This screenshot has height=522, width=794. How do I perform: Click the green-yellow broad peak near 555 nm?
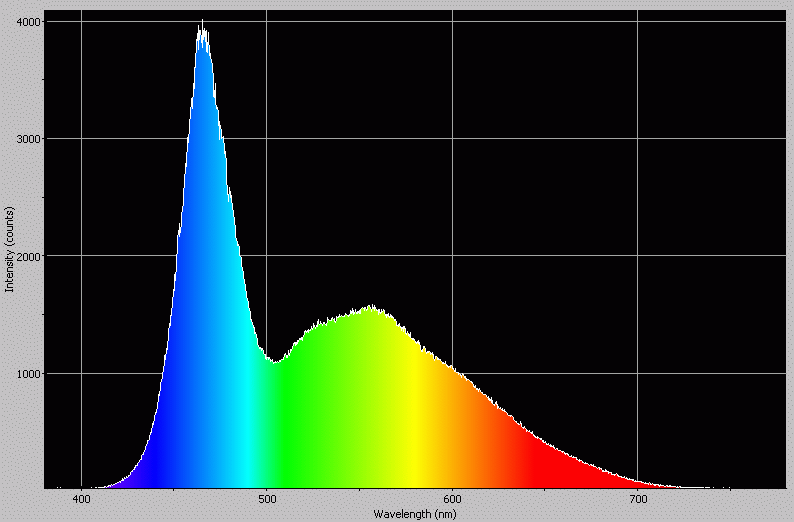[372, 307]
